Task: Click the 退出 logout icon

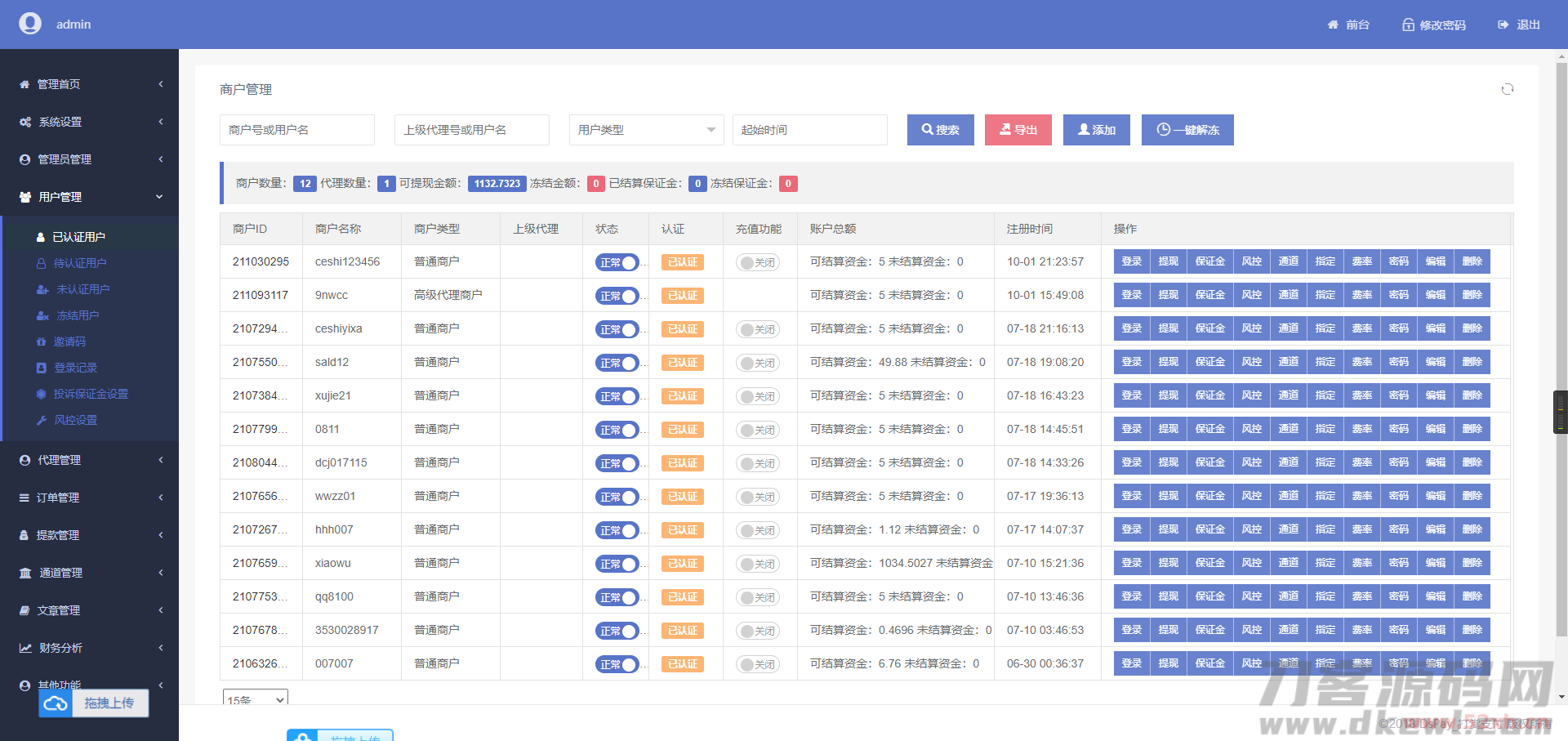Action: tap(1503, 25)
